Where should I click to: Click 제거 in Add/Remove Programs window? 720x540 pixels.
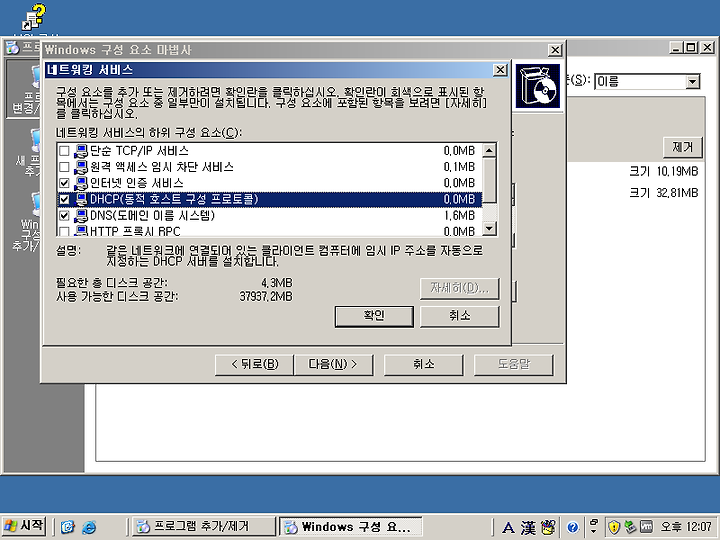click(x=683, y=147)
